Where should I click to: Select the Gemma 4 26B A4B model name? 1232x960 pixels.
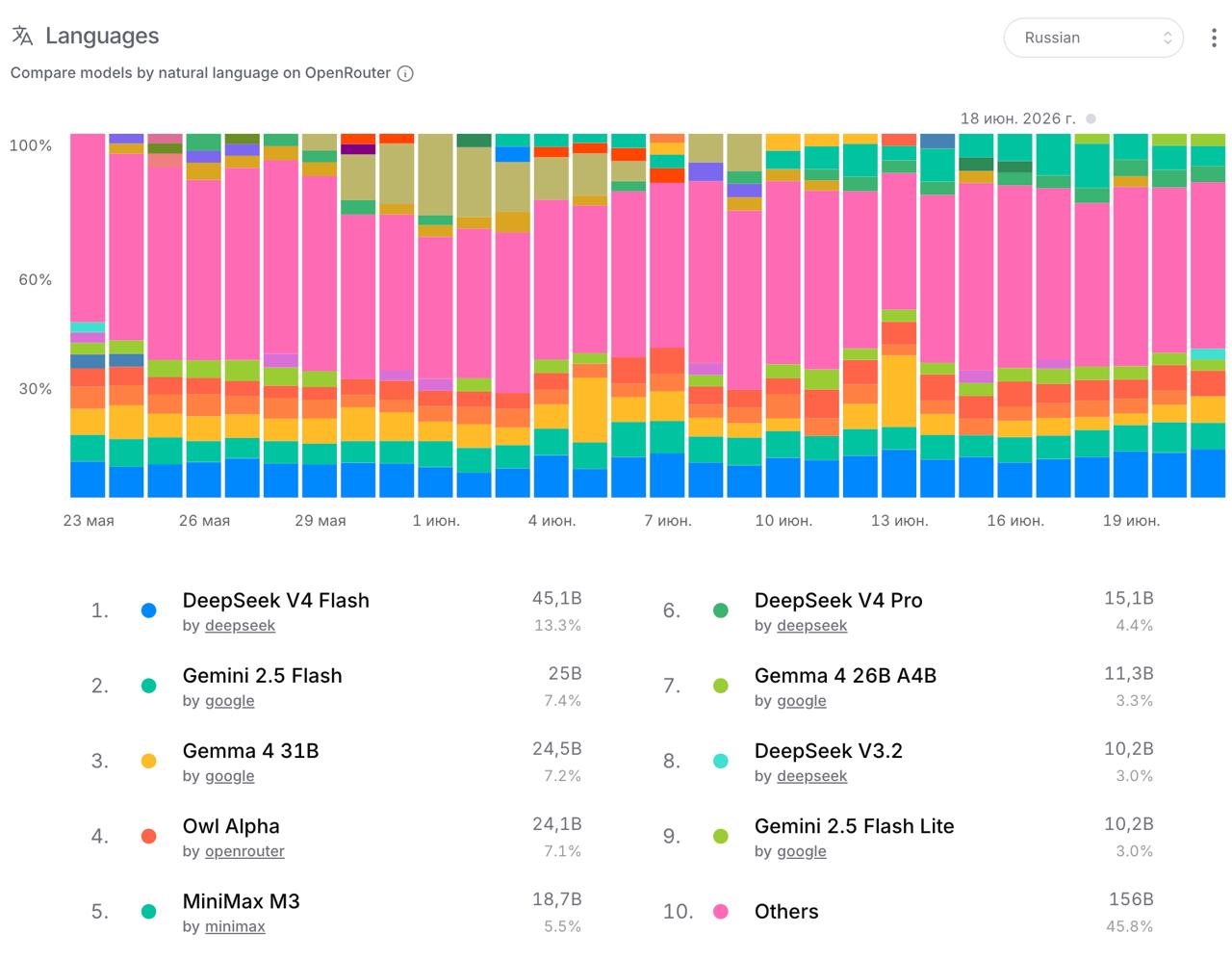pos(845,676)
